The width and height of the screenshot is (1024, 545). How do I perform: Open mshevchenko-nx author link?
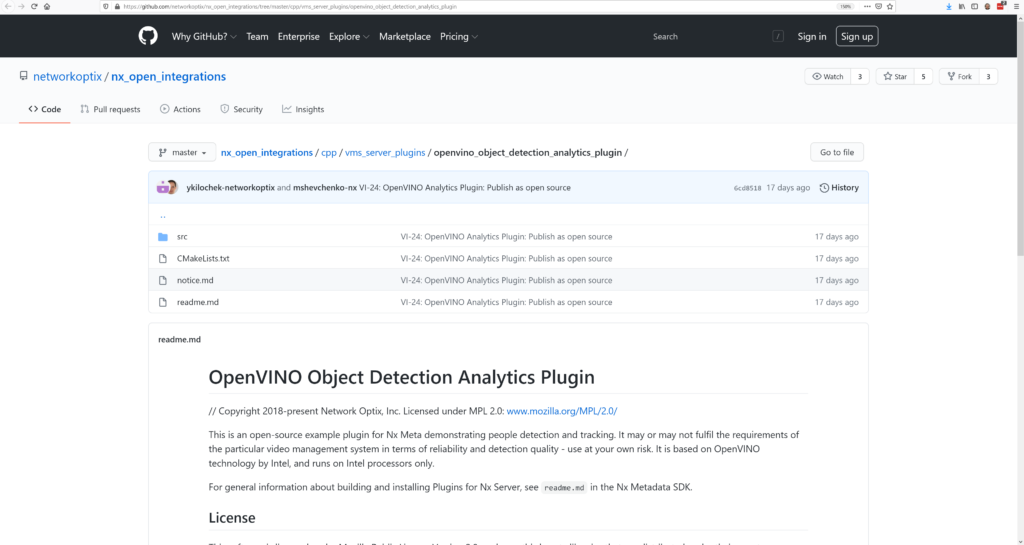[x=325, y=187]
